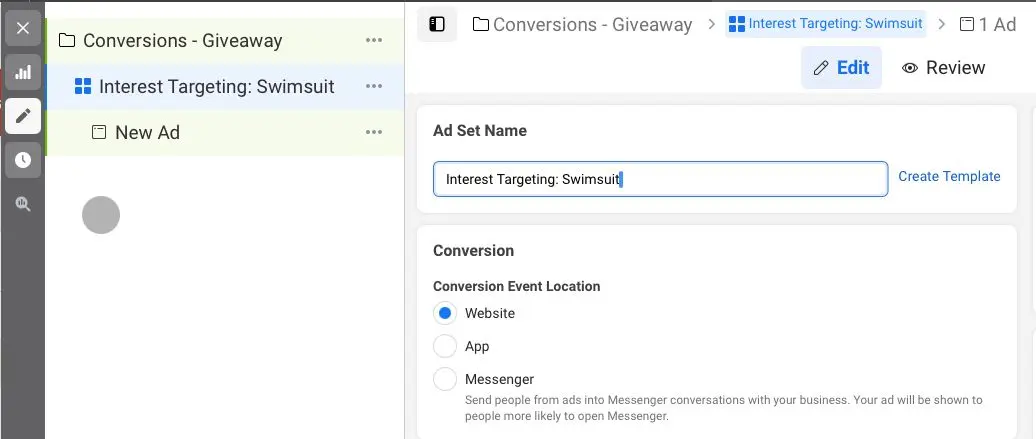
Task: Select the pencil edit icon in sidebar
Action: click(x=23, y=116)
